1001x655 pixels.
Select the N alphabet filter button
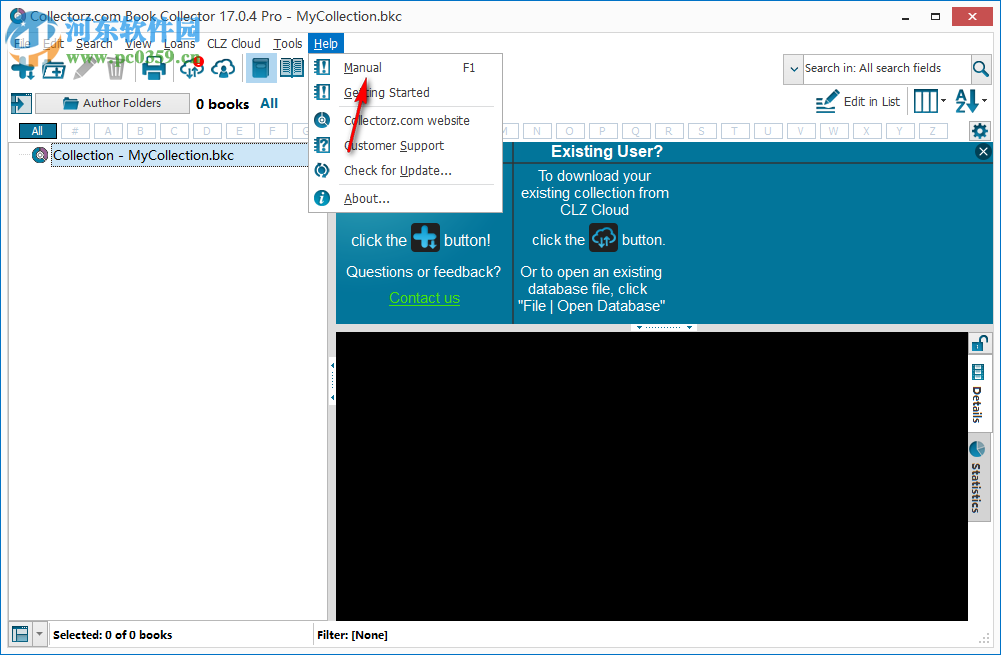click(537, 131)
